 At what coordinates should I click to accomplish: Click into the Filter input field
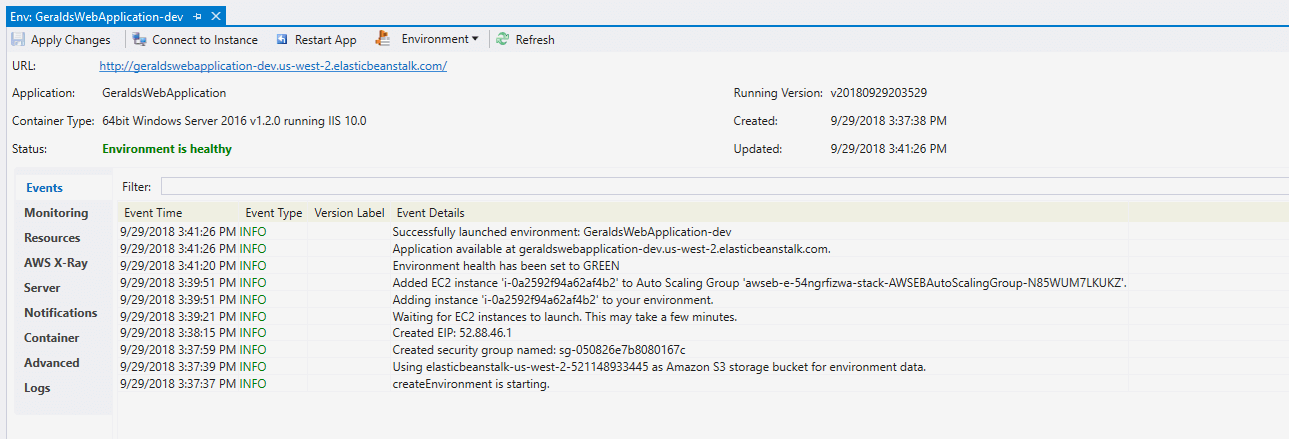coord(725,186)
